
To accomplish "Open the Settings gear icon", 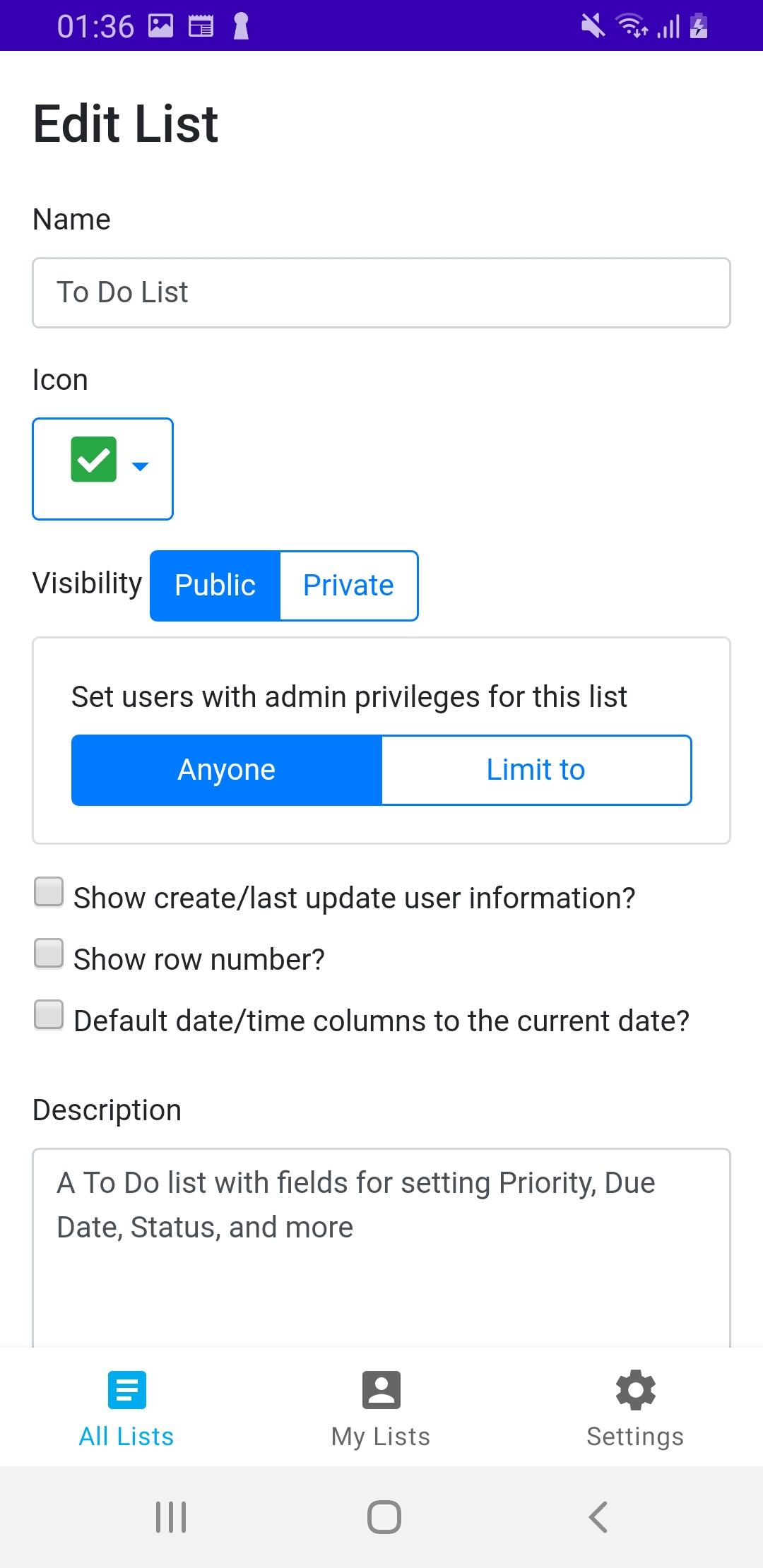I will (x=636, y=1389).
